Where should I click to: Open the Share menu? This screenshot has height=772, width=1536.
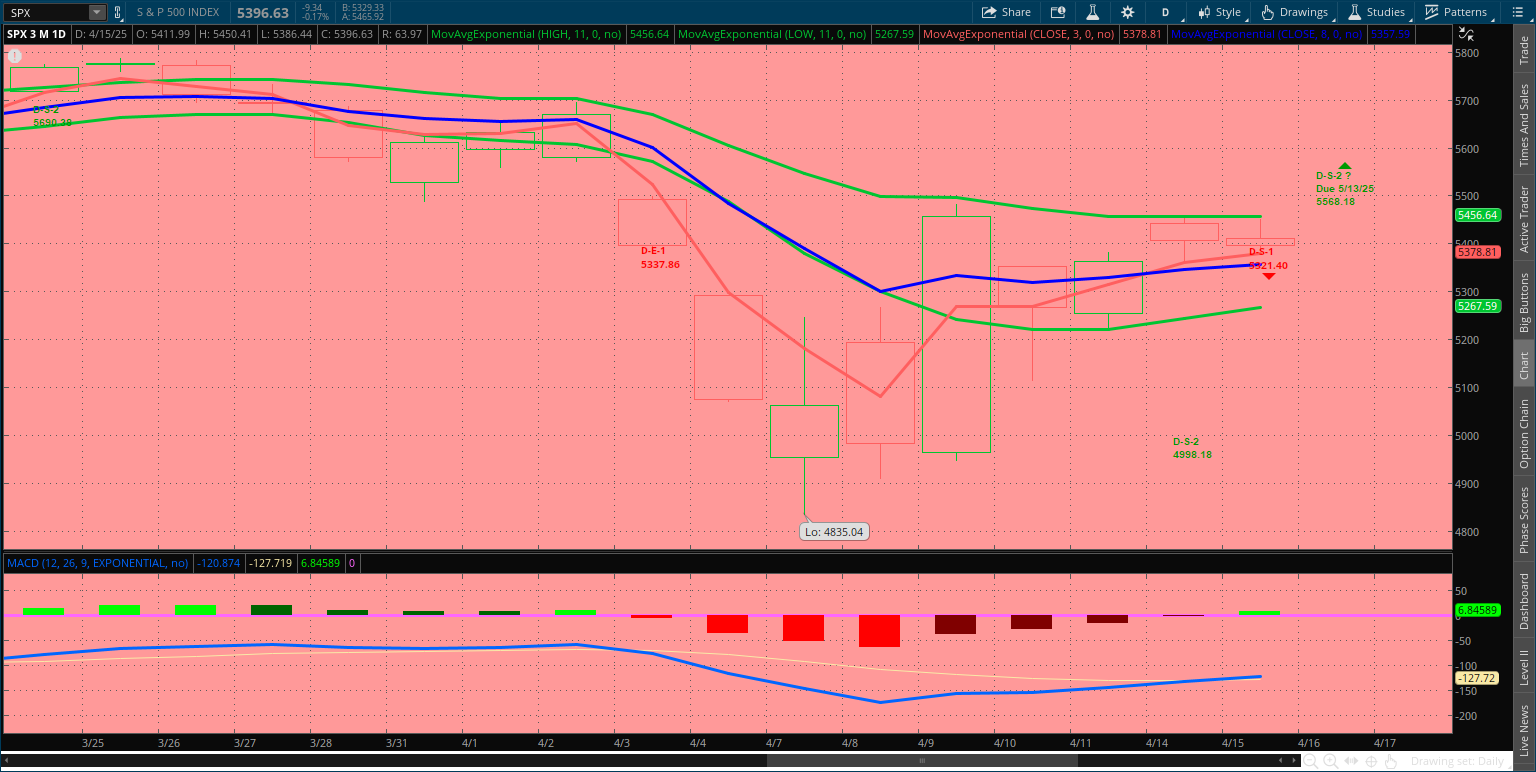pos(1006,12)
